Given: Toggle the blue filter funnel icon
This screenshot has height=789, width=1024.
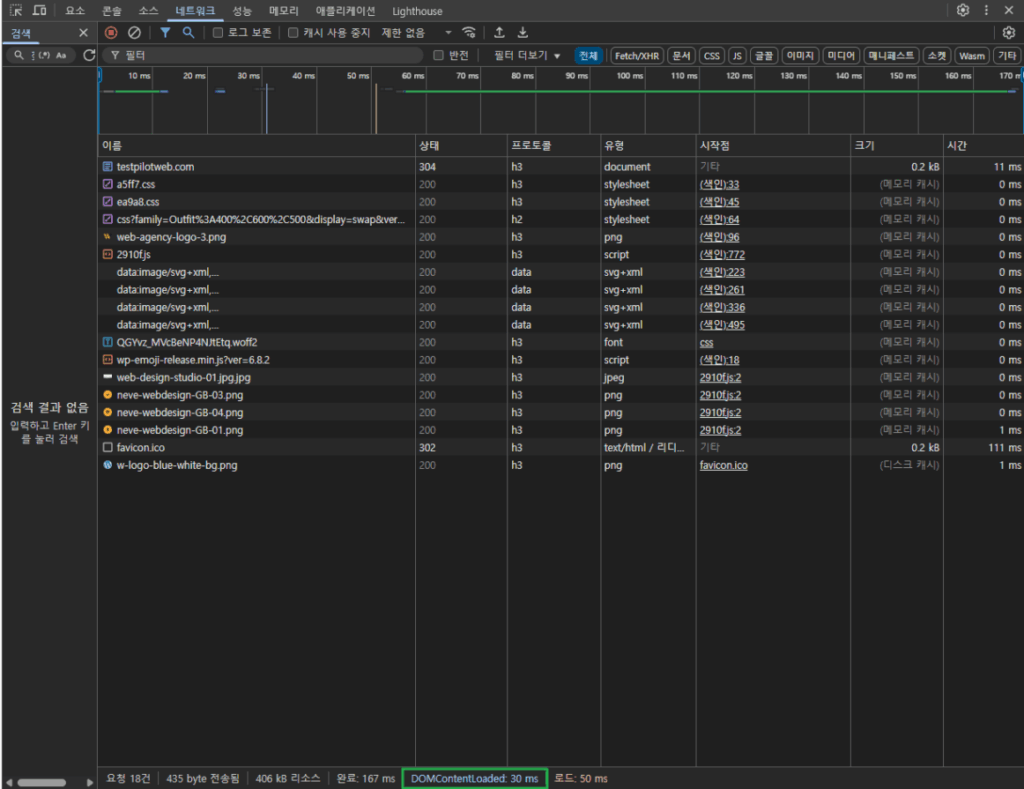Looking at the screenshot, I should (x=165, y=33).
